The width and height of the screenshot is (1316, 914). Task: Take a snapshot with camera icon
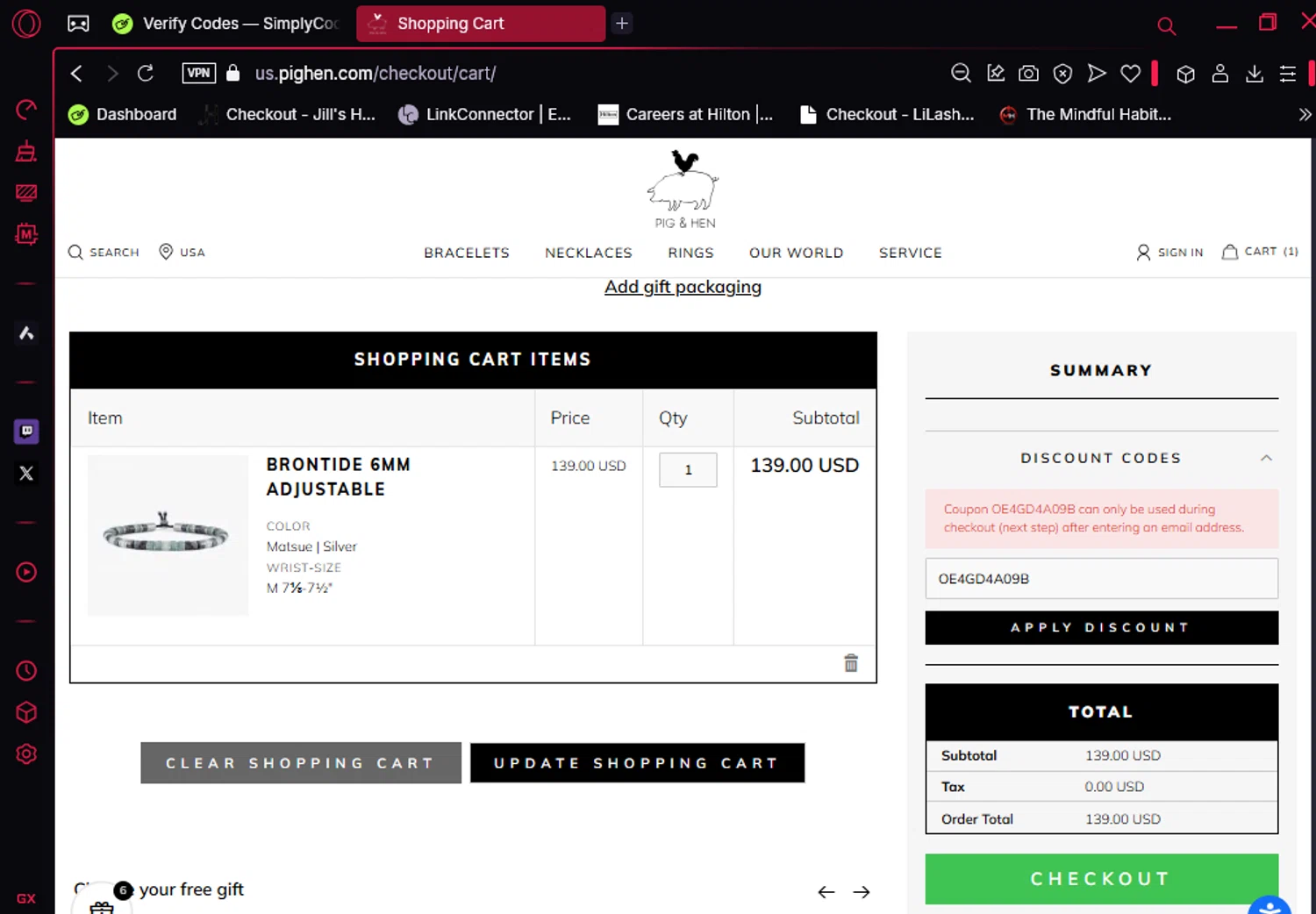click(x=1029, y=74)
